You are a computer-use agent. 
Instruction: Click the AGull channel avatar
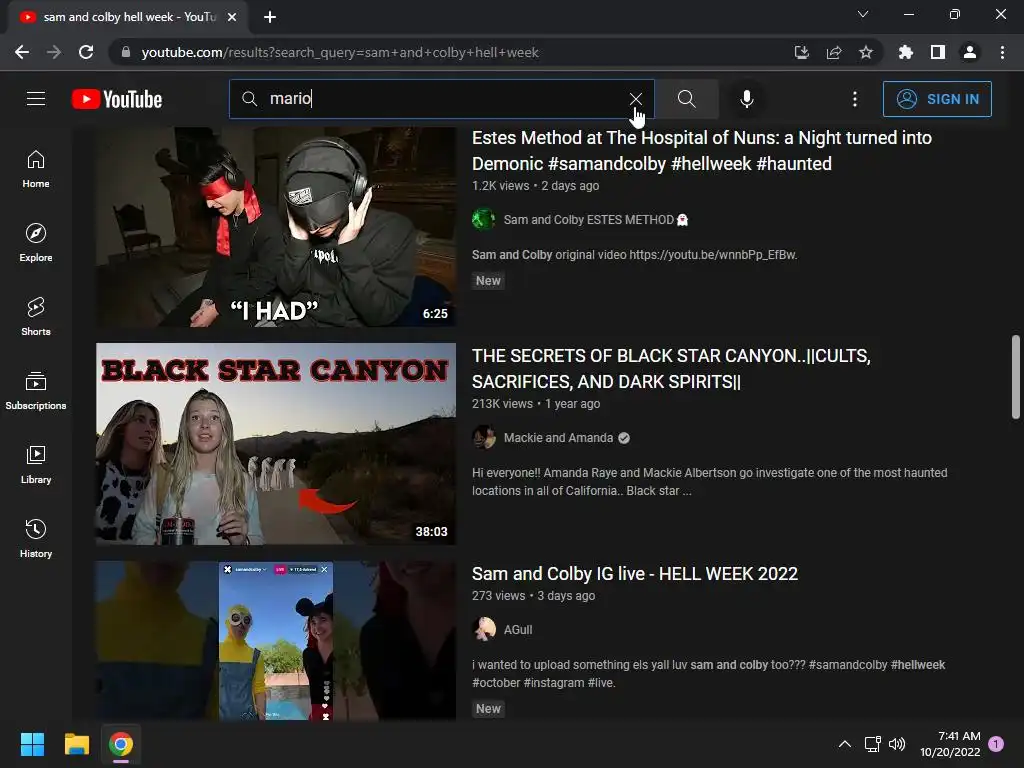point(484,630)
